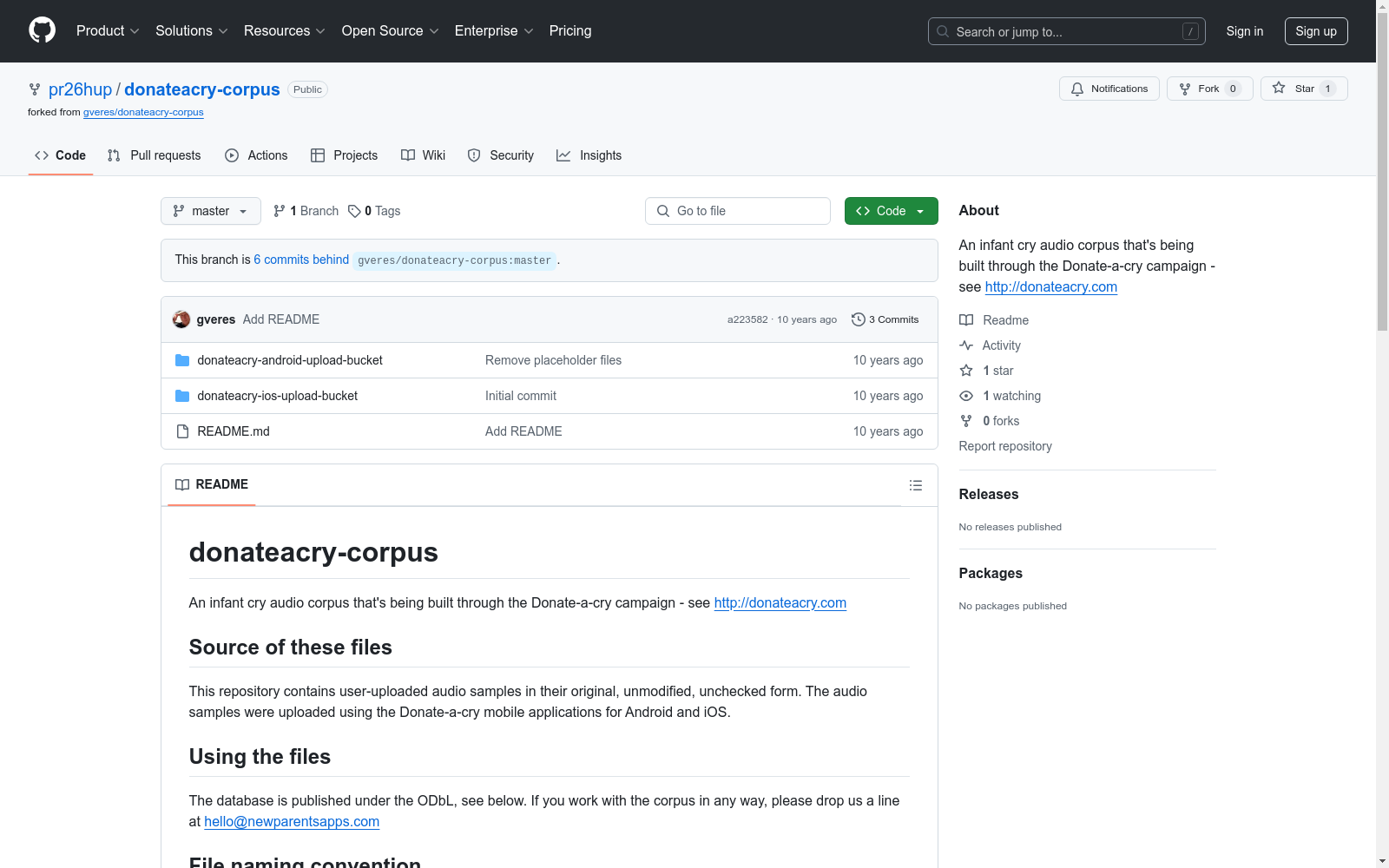Viewport: 1389px width, 868px height.
Task: Open the Packages heading link
Action: [x=991, y=573]
